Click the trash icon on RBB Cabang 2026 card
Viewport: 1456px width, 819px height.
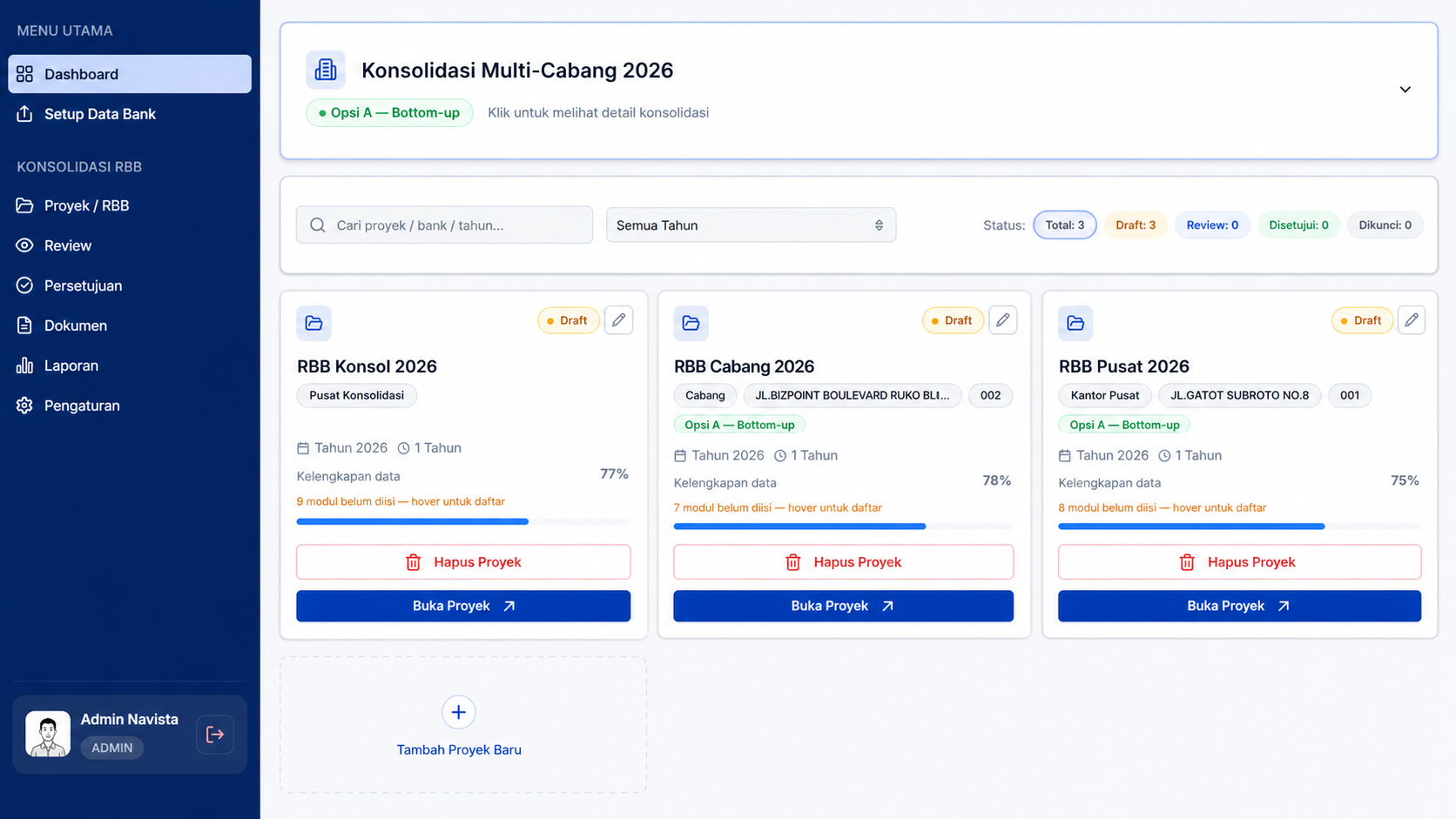[793, 562]
